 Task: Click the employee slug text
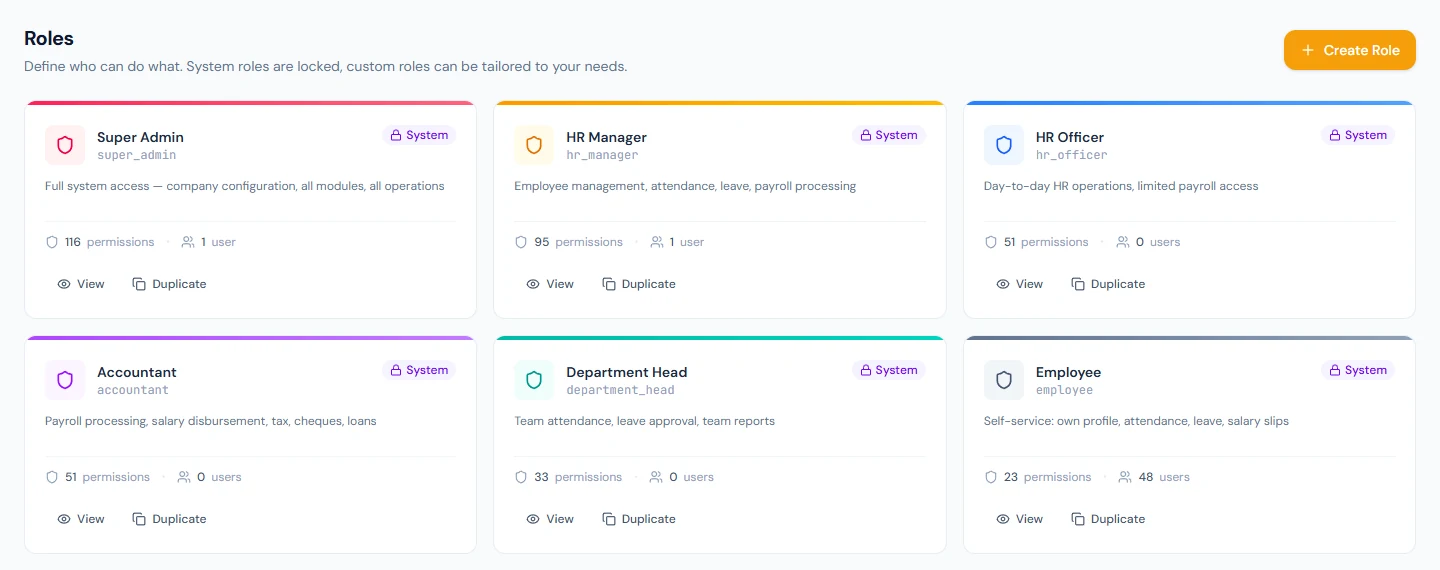click(x=1065, y=391)
